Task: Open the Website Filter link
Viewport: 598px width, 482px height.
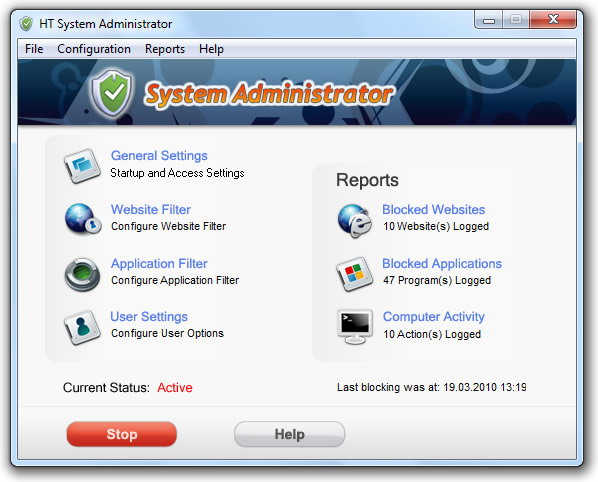Action: (x=151, y=209)
